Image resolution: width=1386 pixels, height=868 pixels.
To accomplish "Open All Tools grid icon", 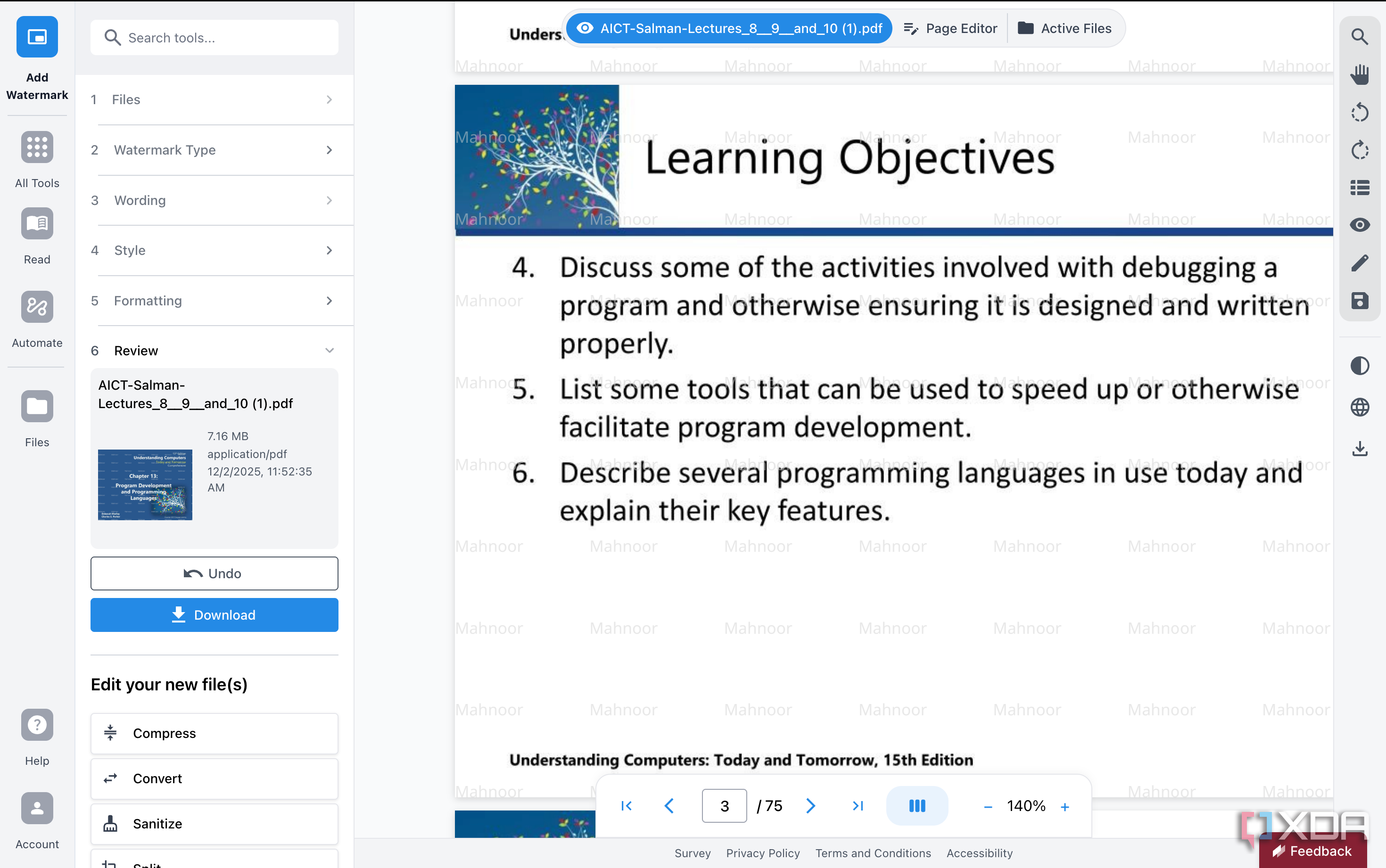I will click(x=37, y=147).
